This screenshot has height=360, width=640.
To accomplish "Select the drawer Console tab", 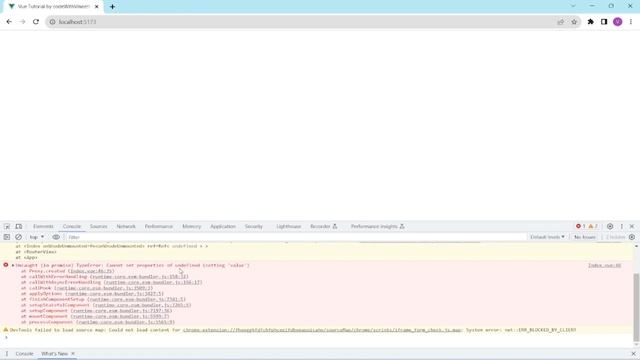I will point(24,354).
